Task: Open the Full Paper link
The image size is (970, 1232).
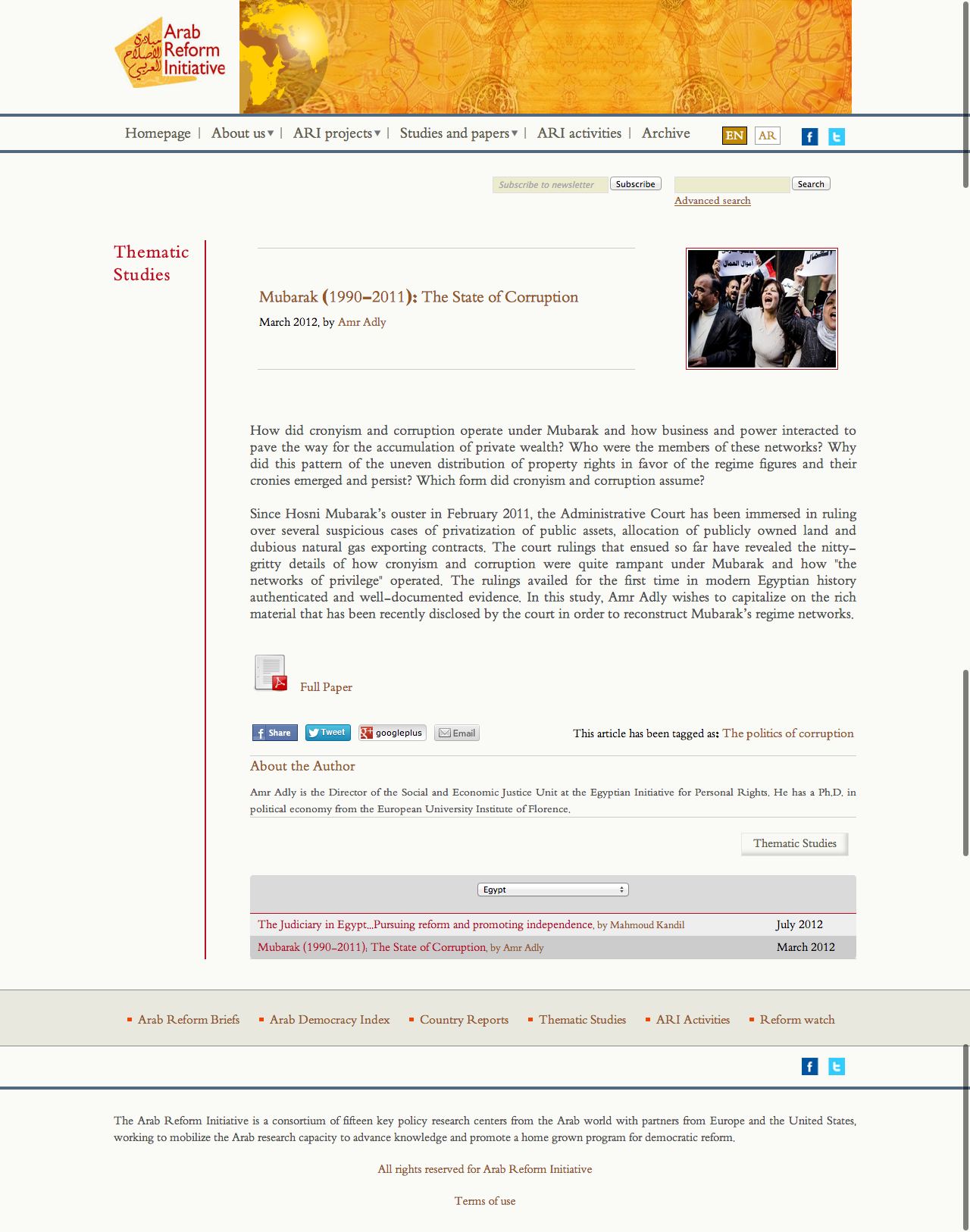Action: (326, 687)
